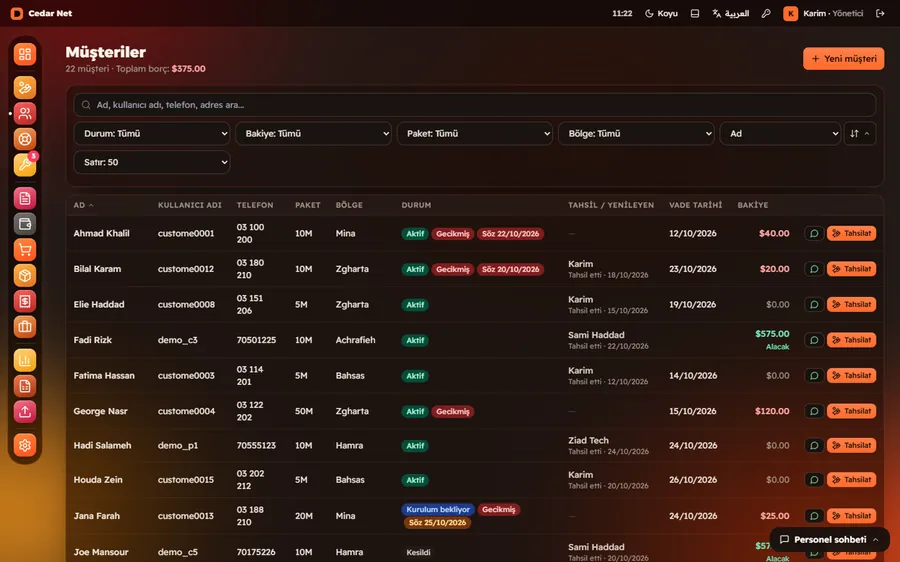The height and width of the screenshot is (562, 900).
Task: Open the Satır: 50 rows dropdown
Action: pyautogui.click(x=152, y=162)
